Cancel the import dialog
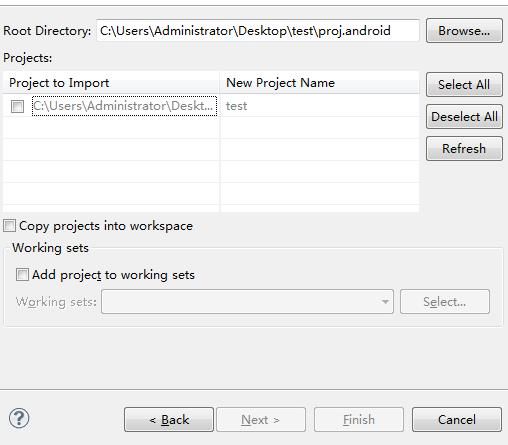Viewport: 508px width, 445px height. (457, 419)
